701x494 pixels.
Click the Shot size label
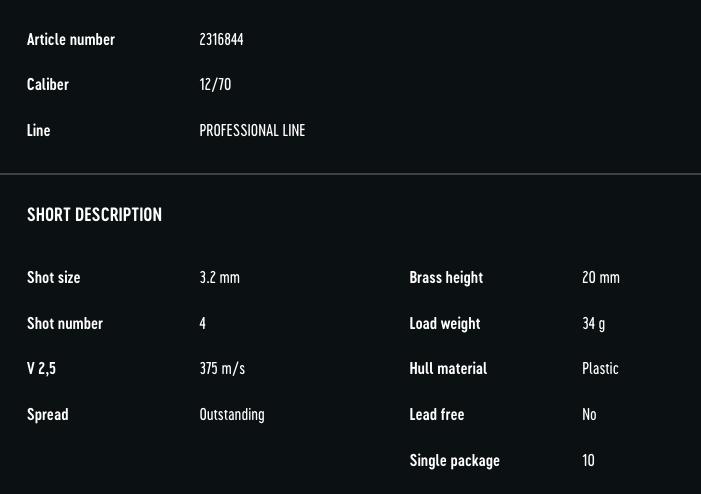pyautogui.click(x=54, y=278)
